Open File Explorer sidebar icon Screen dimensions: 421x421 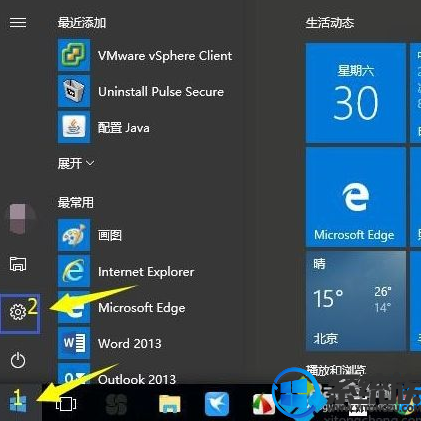click(x=18, y=264)
